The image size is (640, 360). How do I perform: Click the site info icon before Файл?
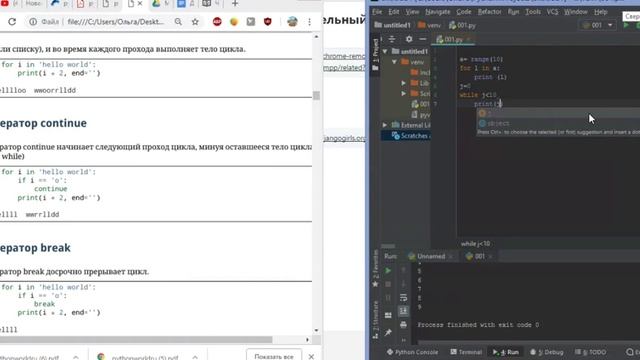33,22
